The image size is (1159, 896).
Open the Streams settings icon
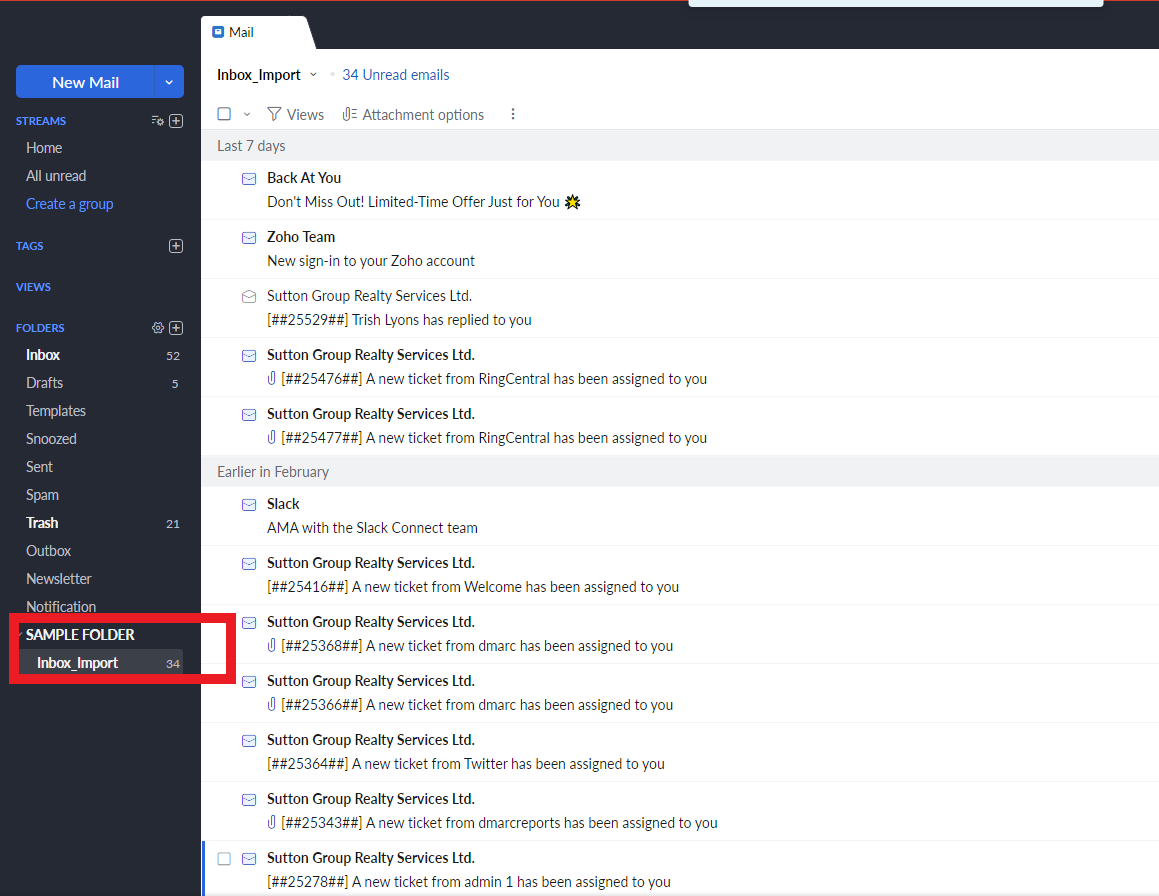pos(157,121)
